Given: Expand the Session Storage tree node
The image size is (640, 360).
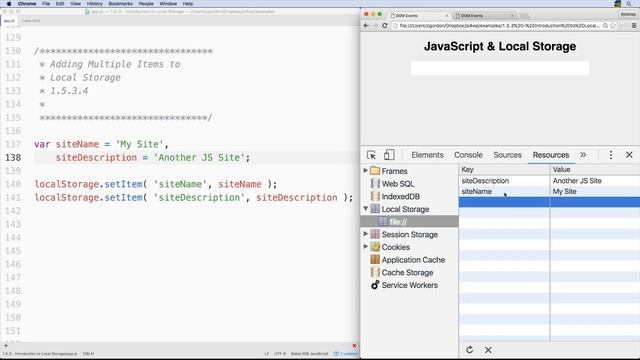Looking at the screenshot, I should (366, 234).
